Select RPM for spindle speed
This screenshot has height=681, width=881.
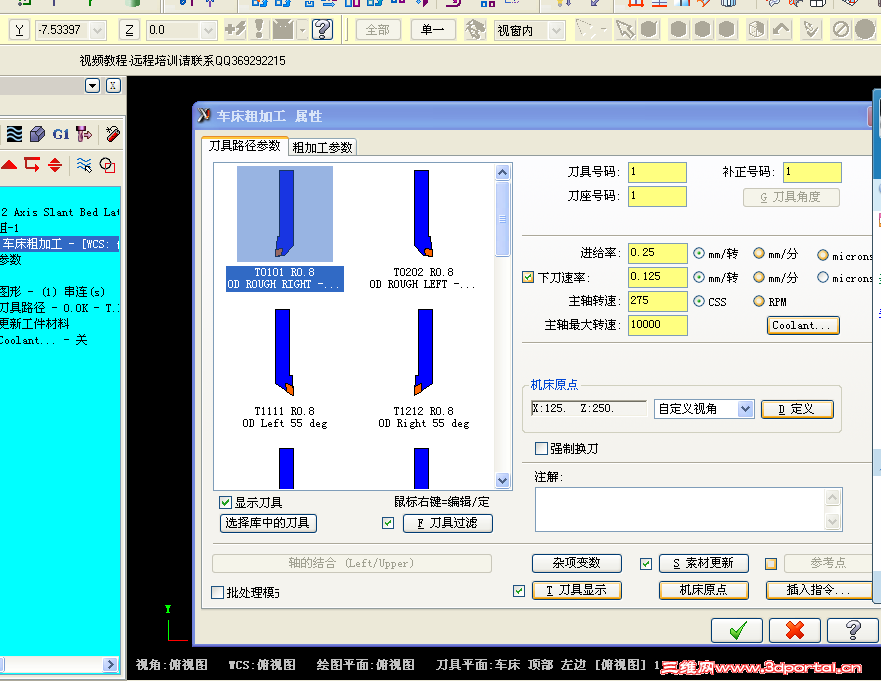pyautogui.click(x=759, y=301)
